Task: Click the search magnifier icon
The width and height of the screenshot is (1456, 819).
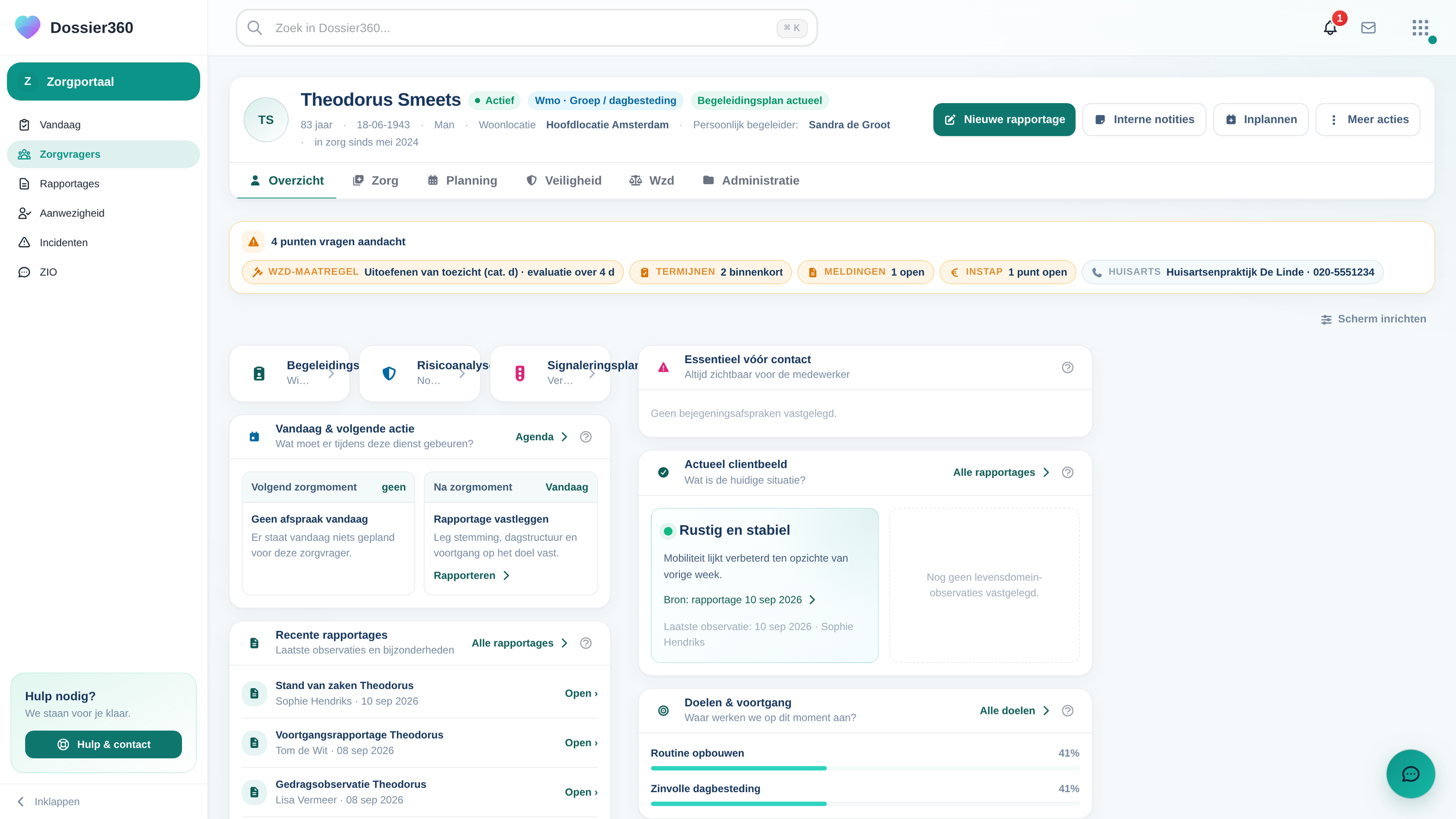Action: pos(254,28)
